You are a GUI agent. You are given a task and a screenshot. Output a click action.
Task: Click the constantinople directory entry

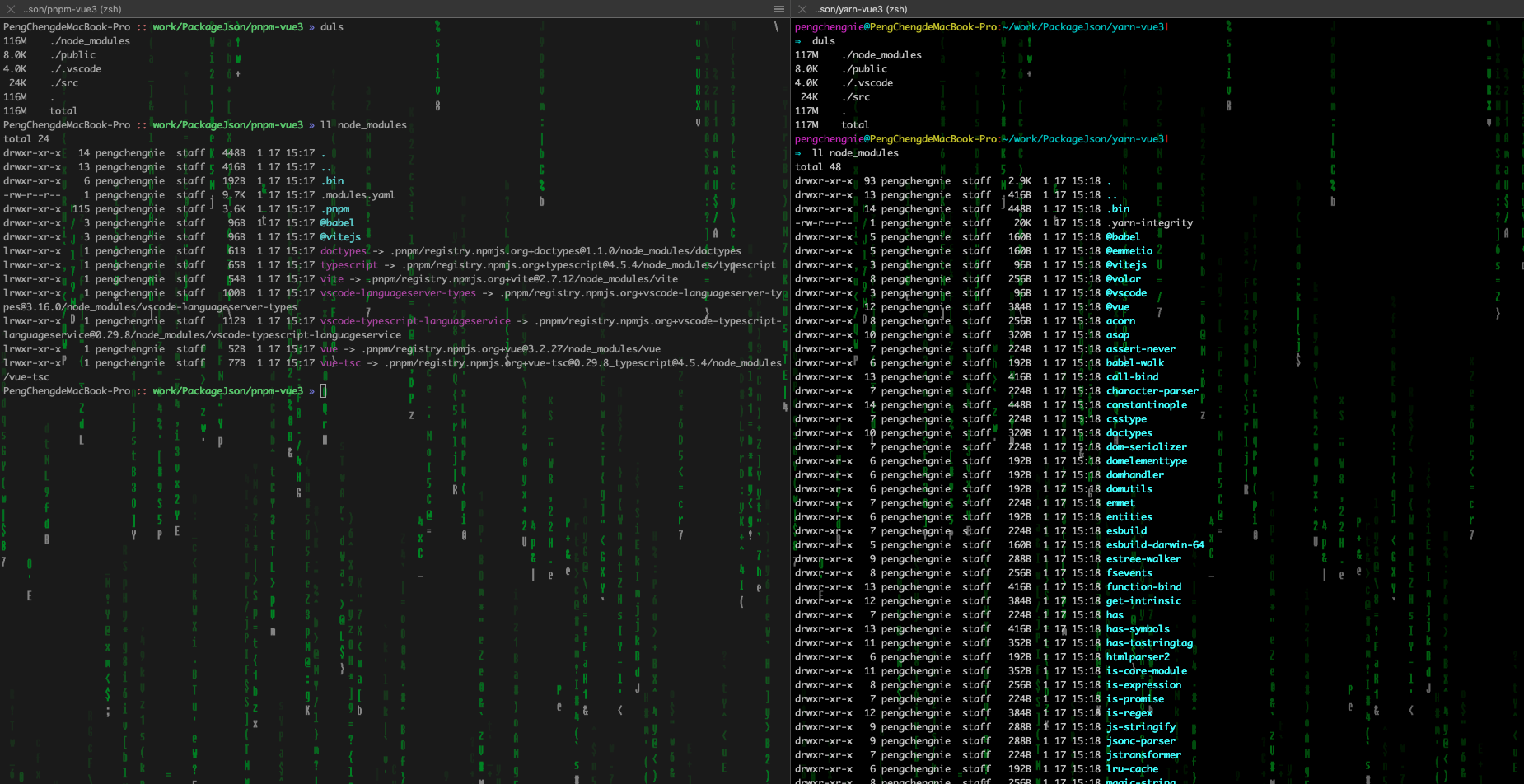tap(1146, 405)
